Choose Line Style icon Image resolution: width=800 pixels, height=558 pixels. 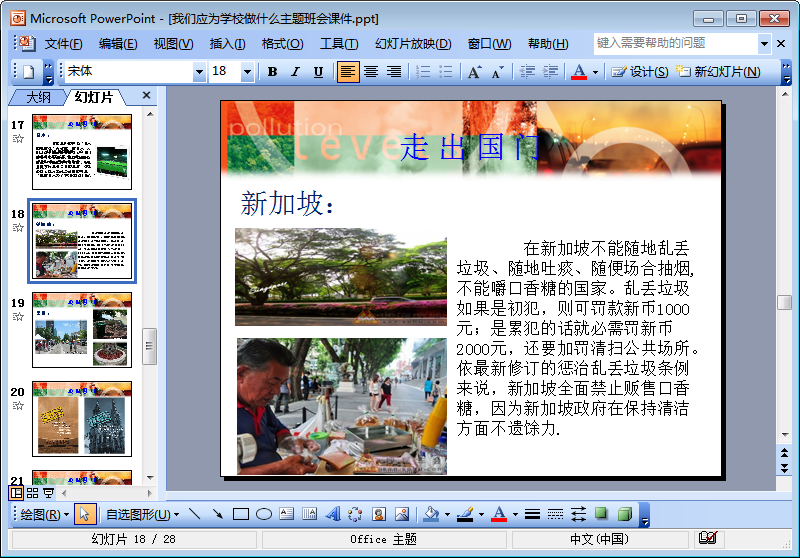pos(532,514)
